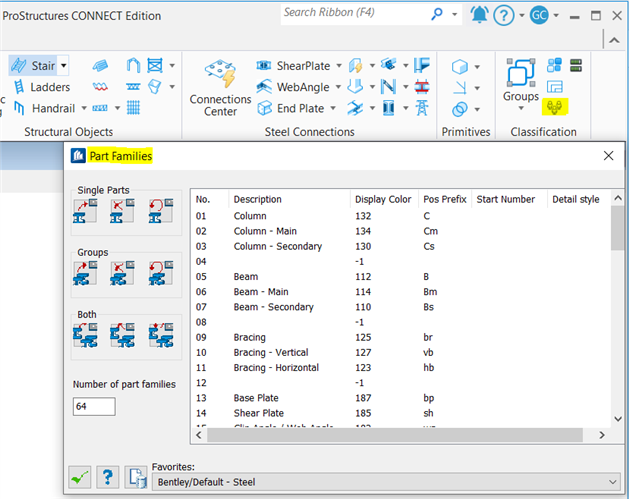Close the Part Families dialog
Image resolution: width=629 pixels, height=499 pixels.
tap(608, 156)
